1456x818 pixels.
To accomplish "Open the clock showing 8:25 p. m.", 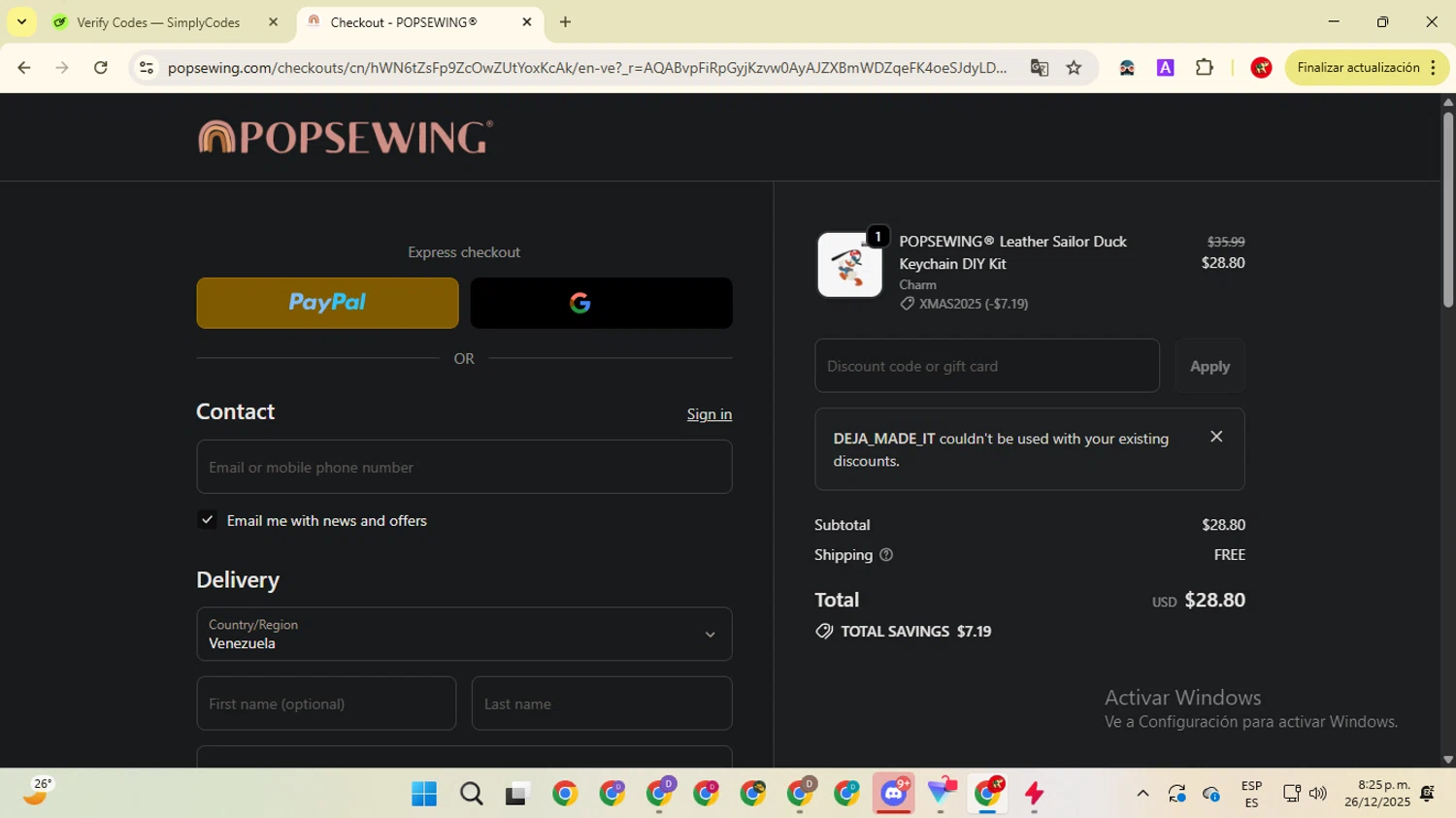I will (x=1377, y=794).
